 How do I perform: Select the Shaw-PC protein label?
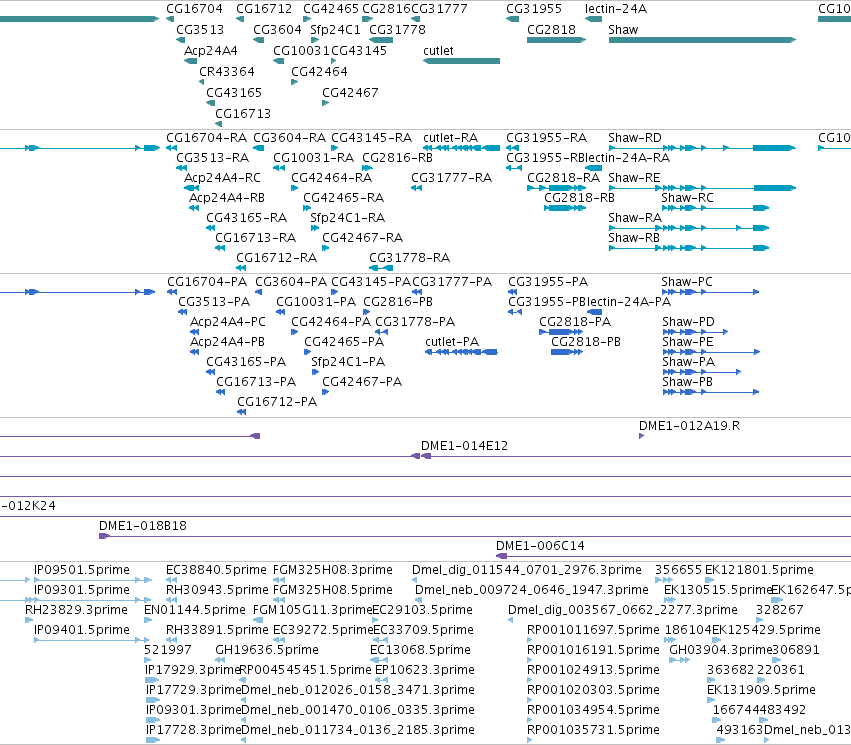click(687, 282)
